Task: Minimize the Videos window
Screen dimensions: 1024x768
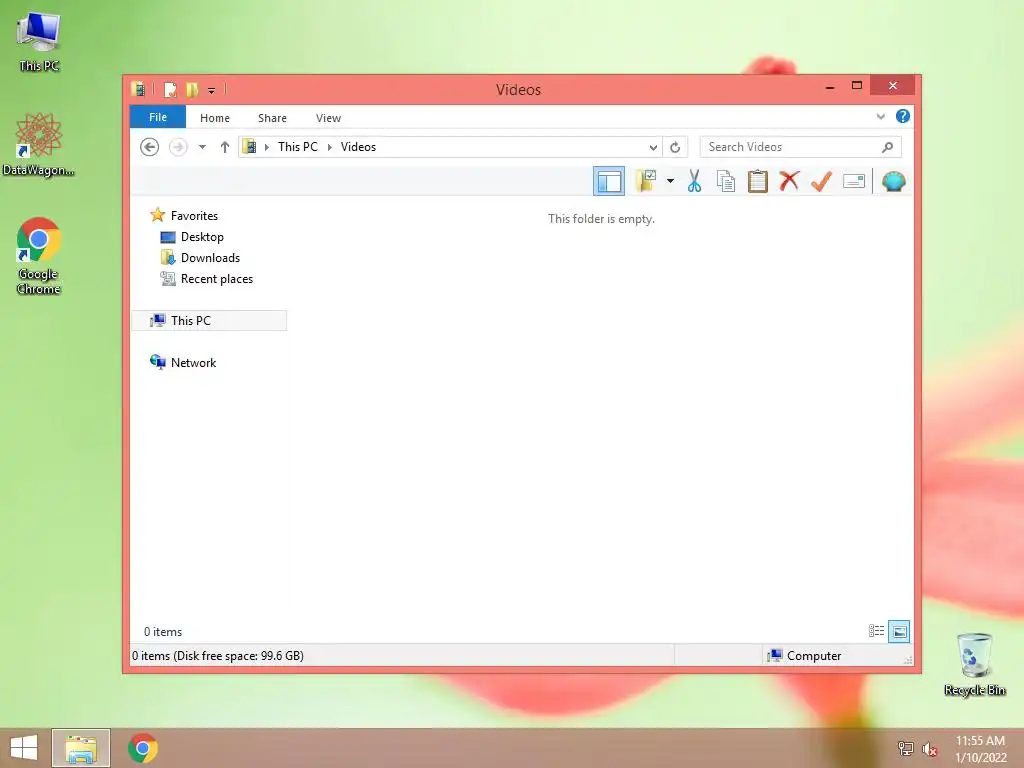Action: 829,86
